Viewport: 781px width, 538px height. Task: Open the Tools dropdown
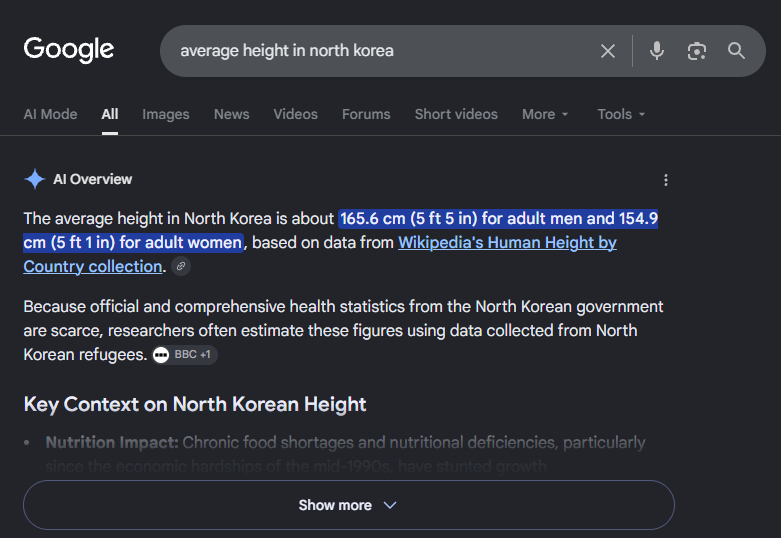pyautogui.click(x=621, y=114)
